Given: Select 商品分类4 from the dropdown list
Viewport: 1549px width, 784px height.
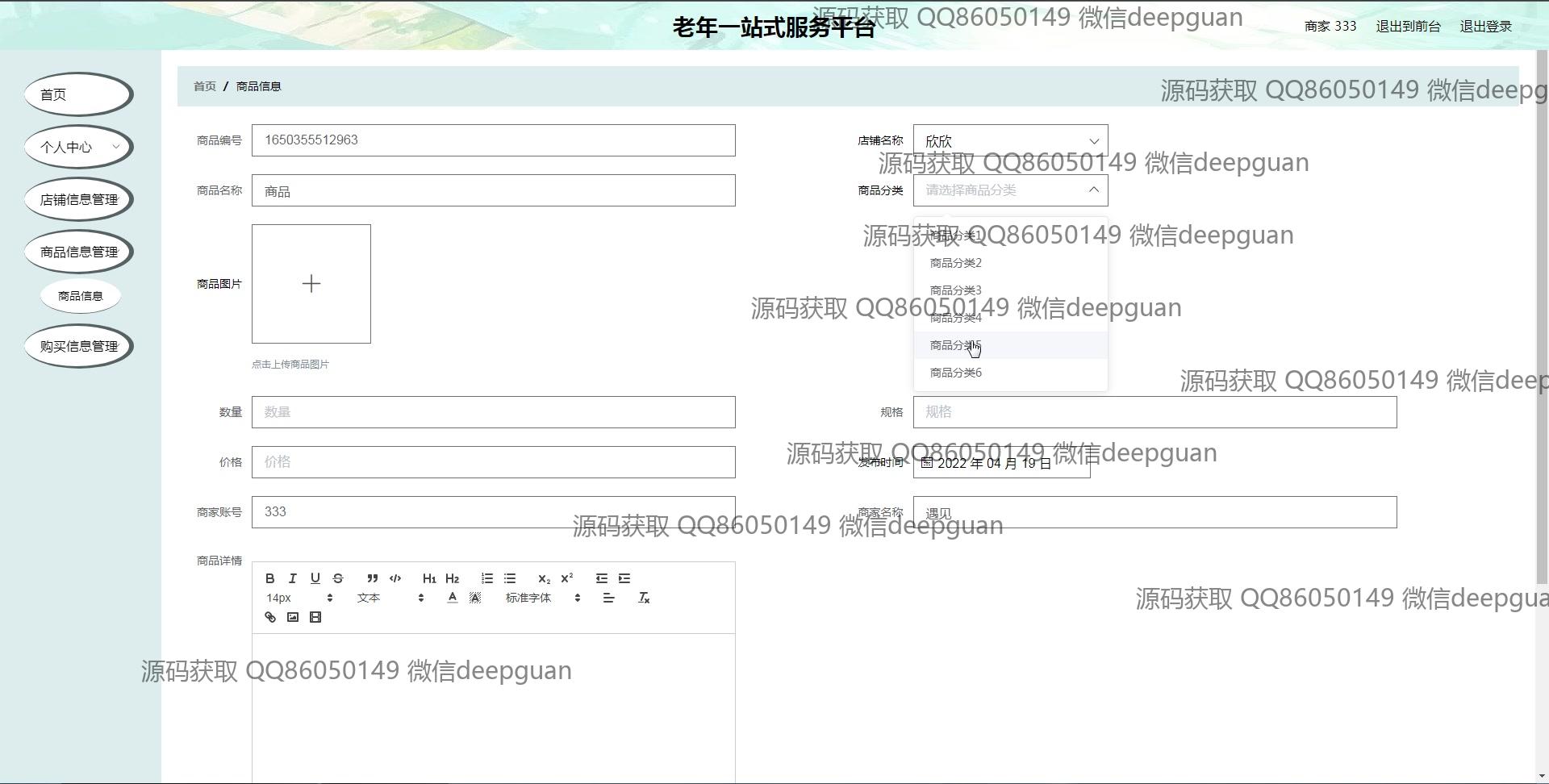Looking at the screenshot, I should [x=1011, y=318].
